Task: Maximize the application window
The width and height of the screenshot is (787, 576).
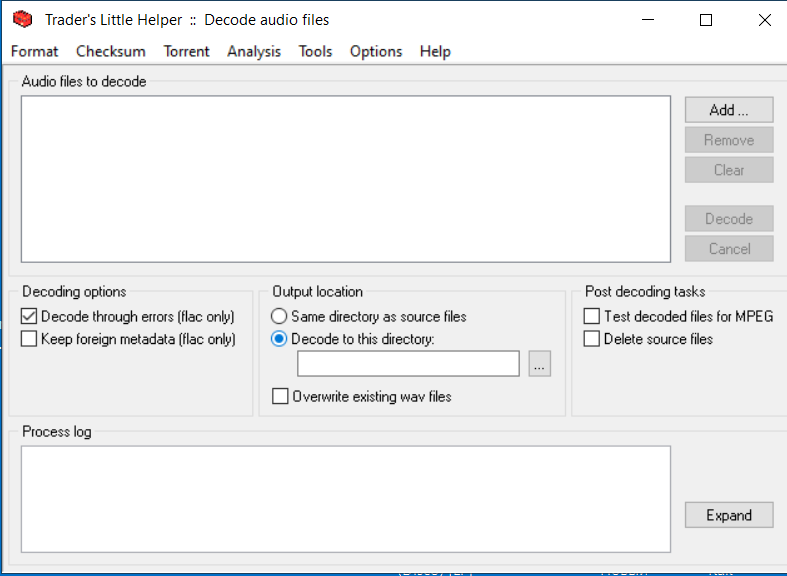Action: (706, 20)
